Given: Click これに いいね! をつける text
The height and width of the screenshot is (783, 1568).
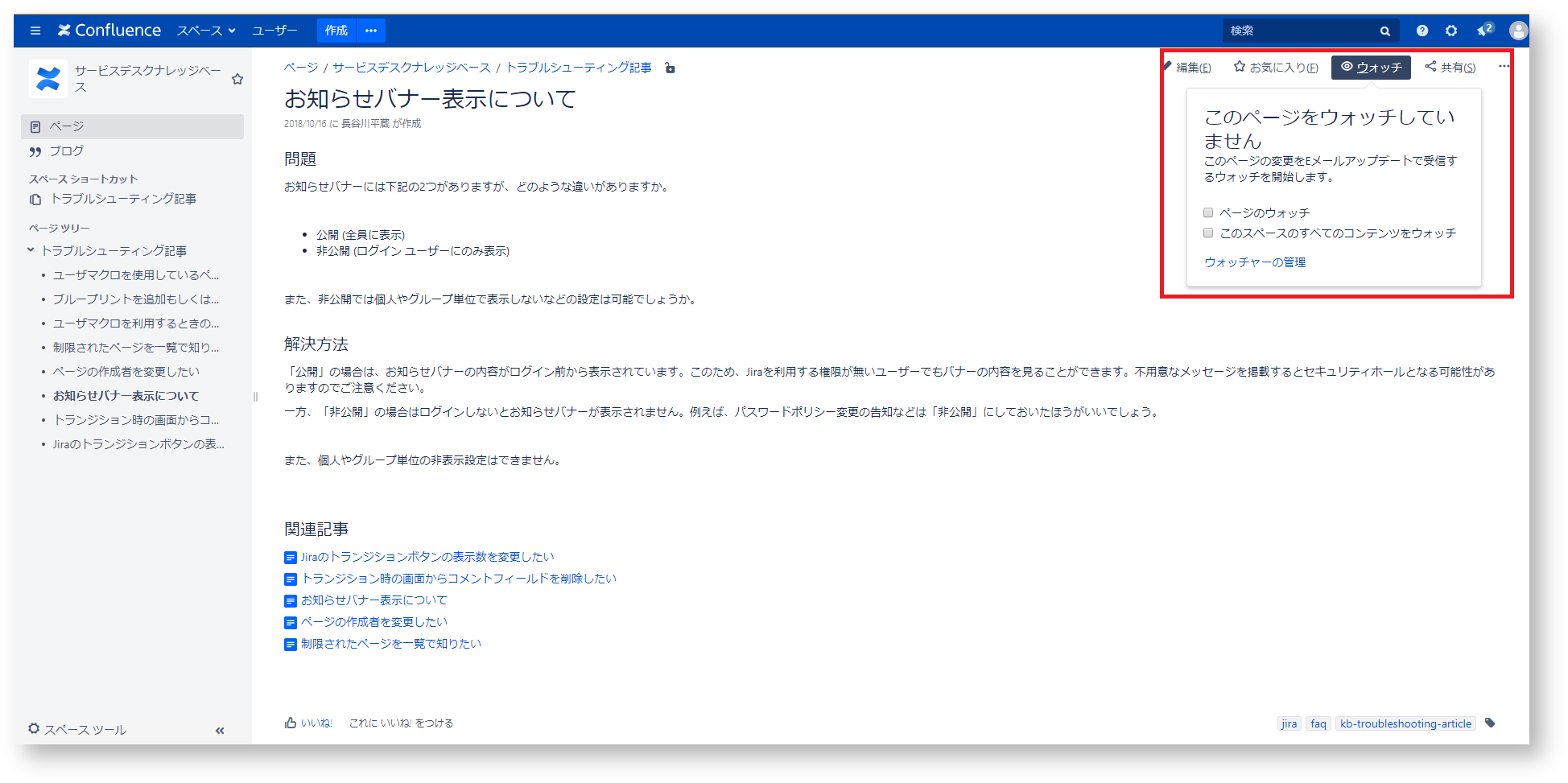Looking at the screenshot, I should 401,723.
